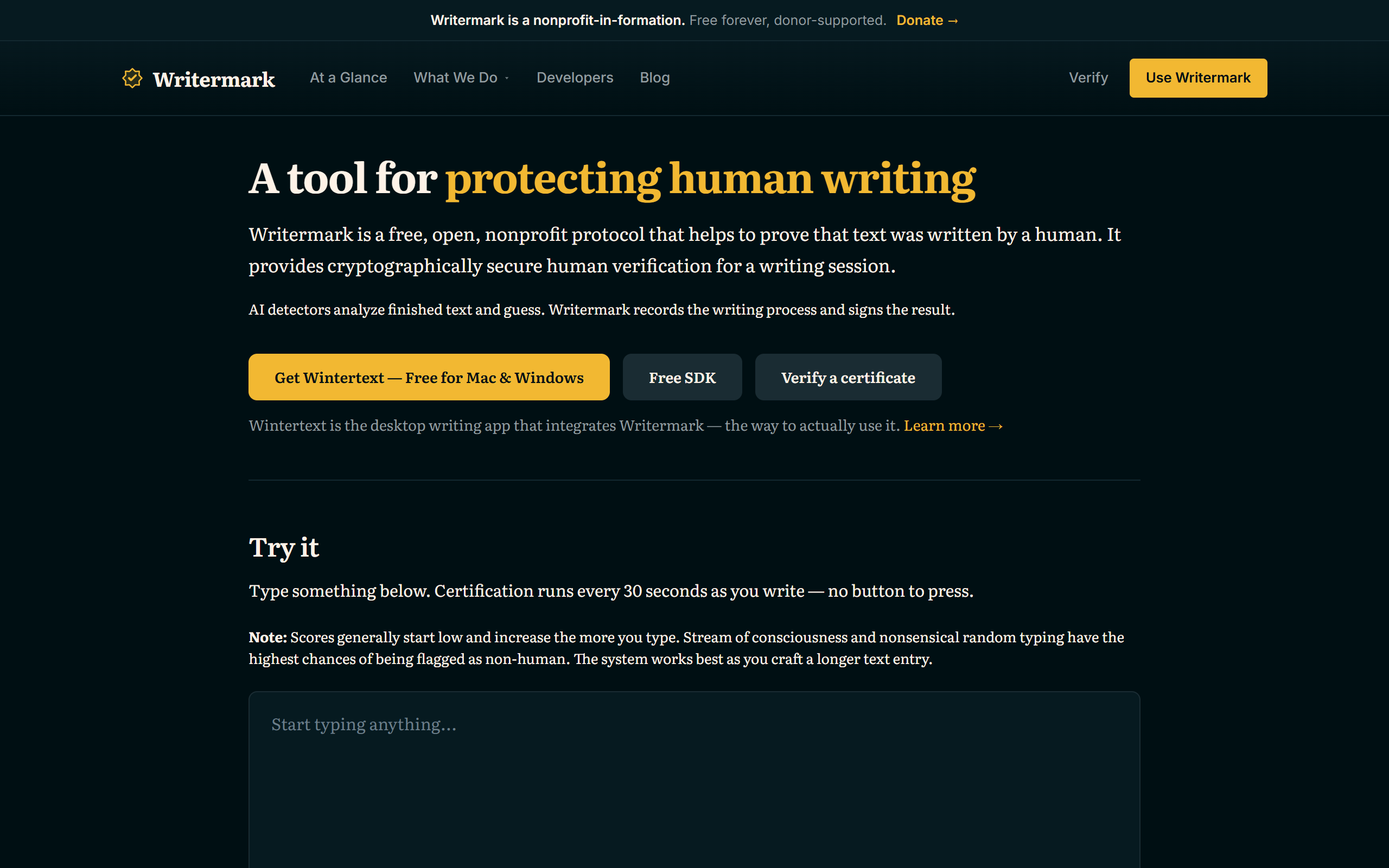1389x868 pixels.
Task: Click the Use Writermark button
Action: [x=1198, y=78]
